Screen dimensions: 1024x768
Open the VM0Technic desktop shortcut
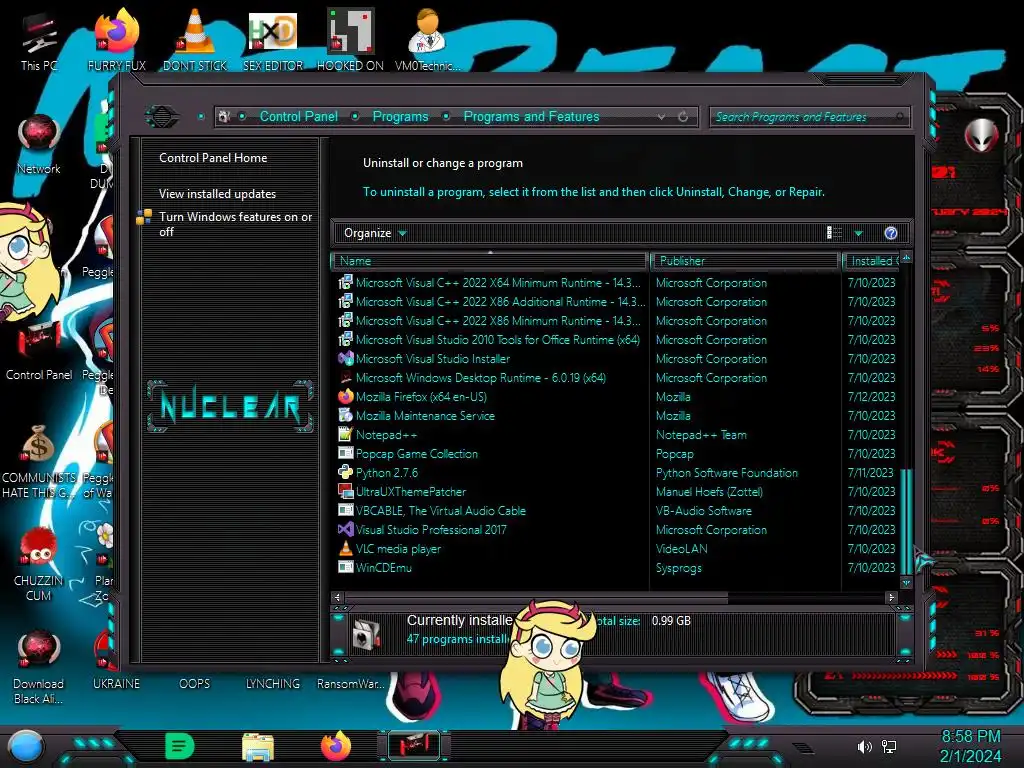point(428,40)
